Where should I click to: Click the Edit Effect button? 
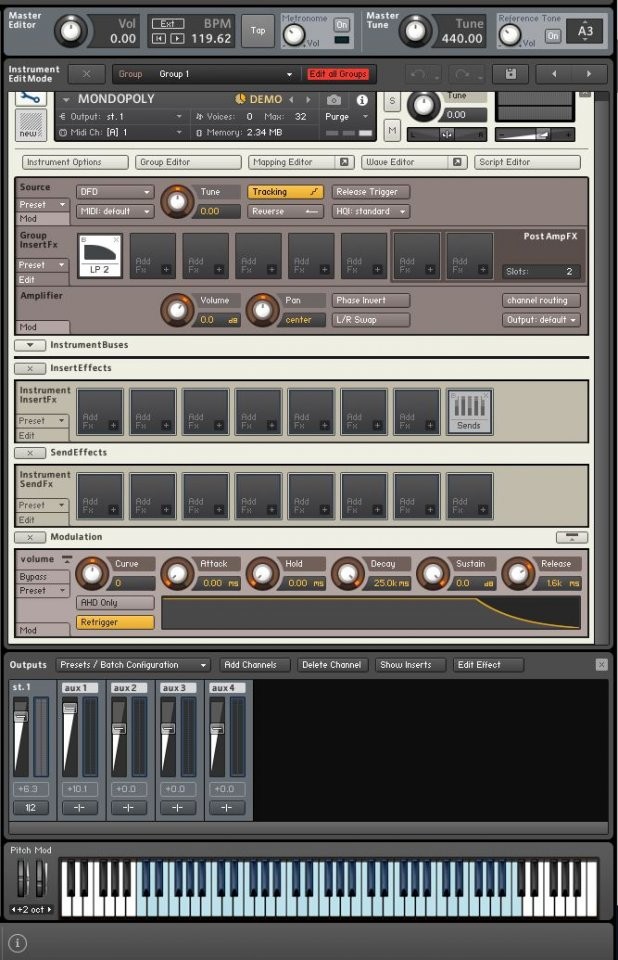point(488,665)
